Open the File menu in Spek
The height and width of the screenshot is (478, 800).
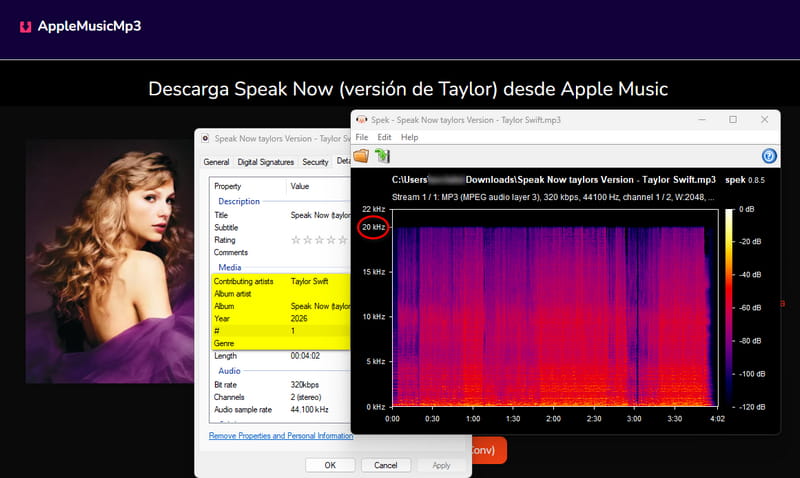coord(362,137)
